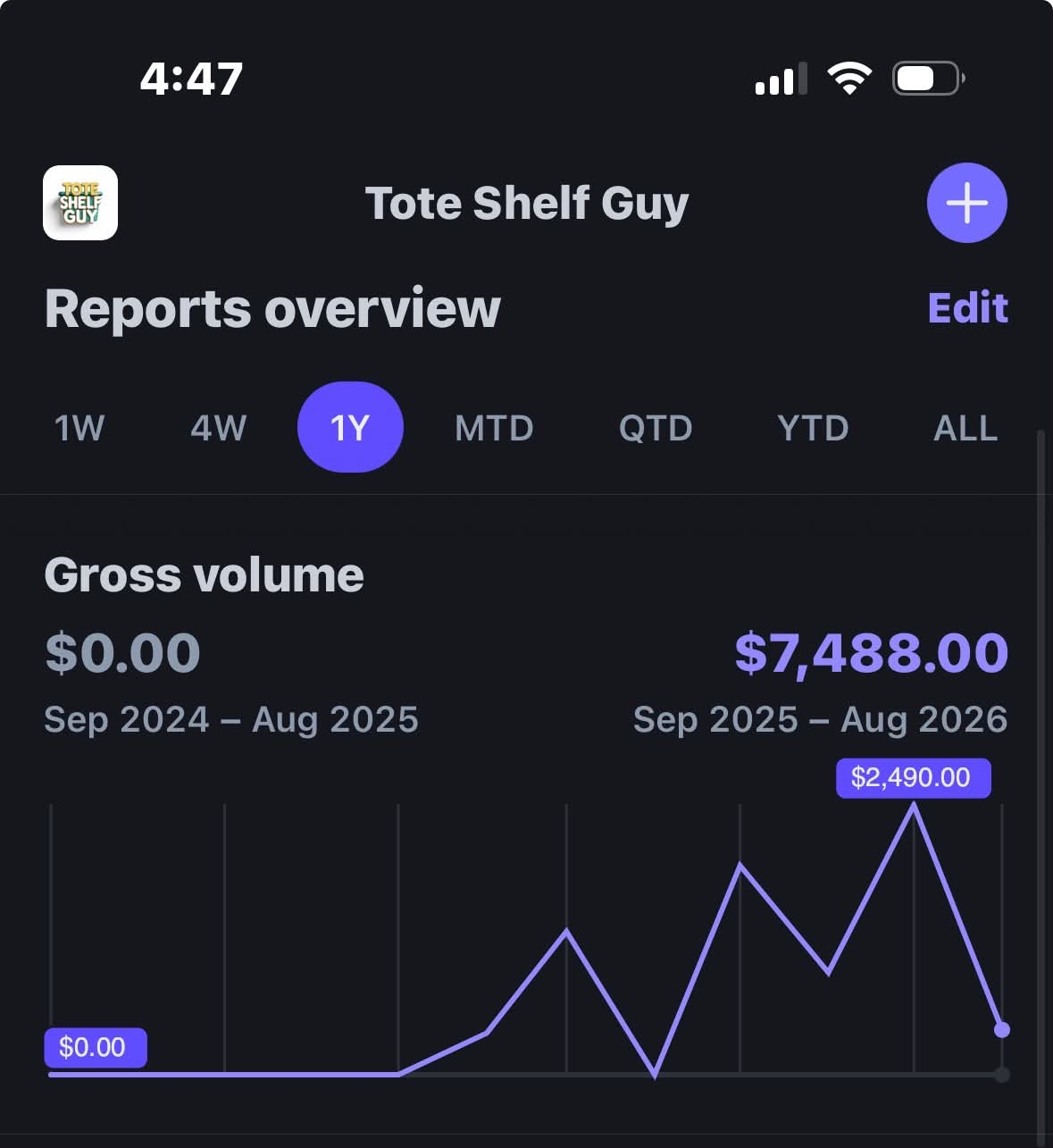1053x1148 pixels.
Task: Tap the purple plus create button
Action: 967,203
